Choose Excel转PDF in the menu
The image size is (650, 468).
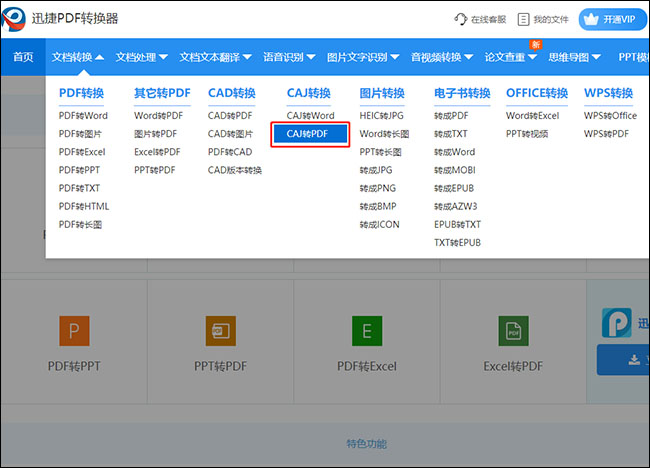click(x=157, y=152)
